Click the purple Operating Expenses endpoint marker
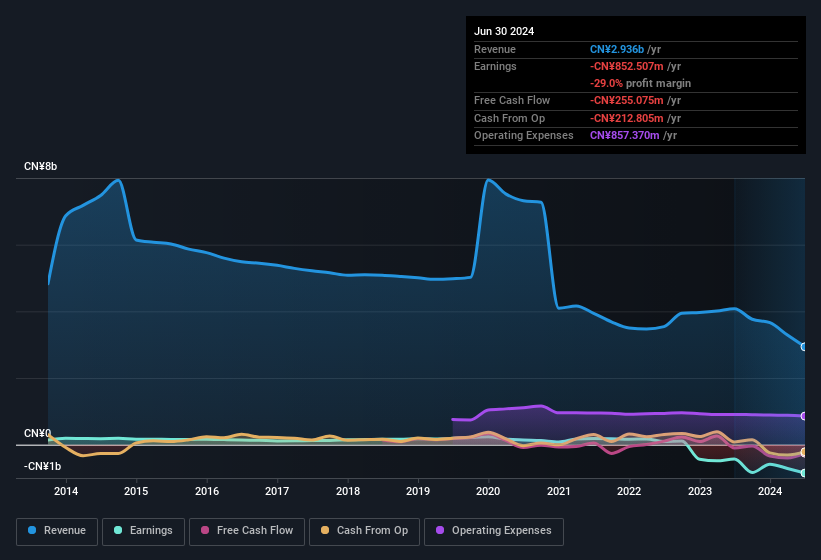The image size is (821, 560). point(804,416)
